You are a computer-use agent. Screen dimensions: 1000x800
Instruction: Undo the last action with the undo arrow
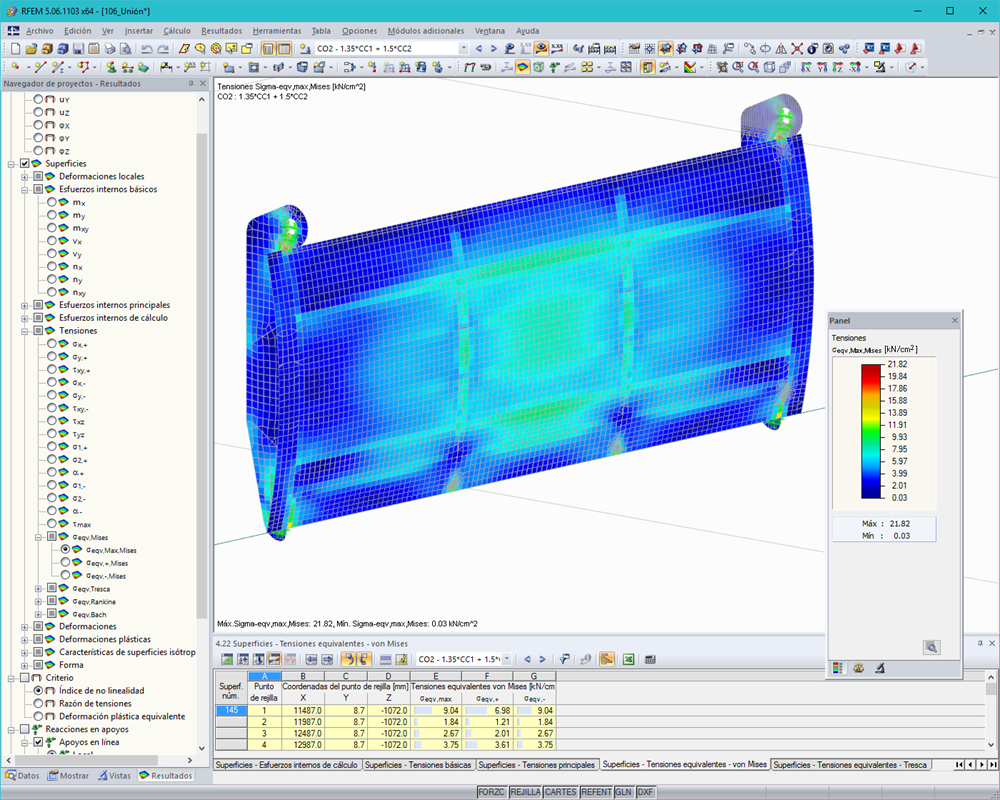coord(147,48)
